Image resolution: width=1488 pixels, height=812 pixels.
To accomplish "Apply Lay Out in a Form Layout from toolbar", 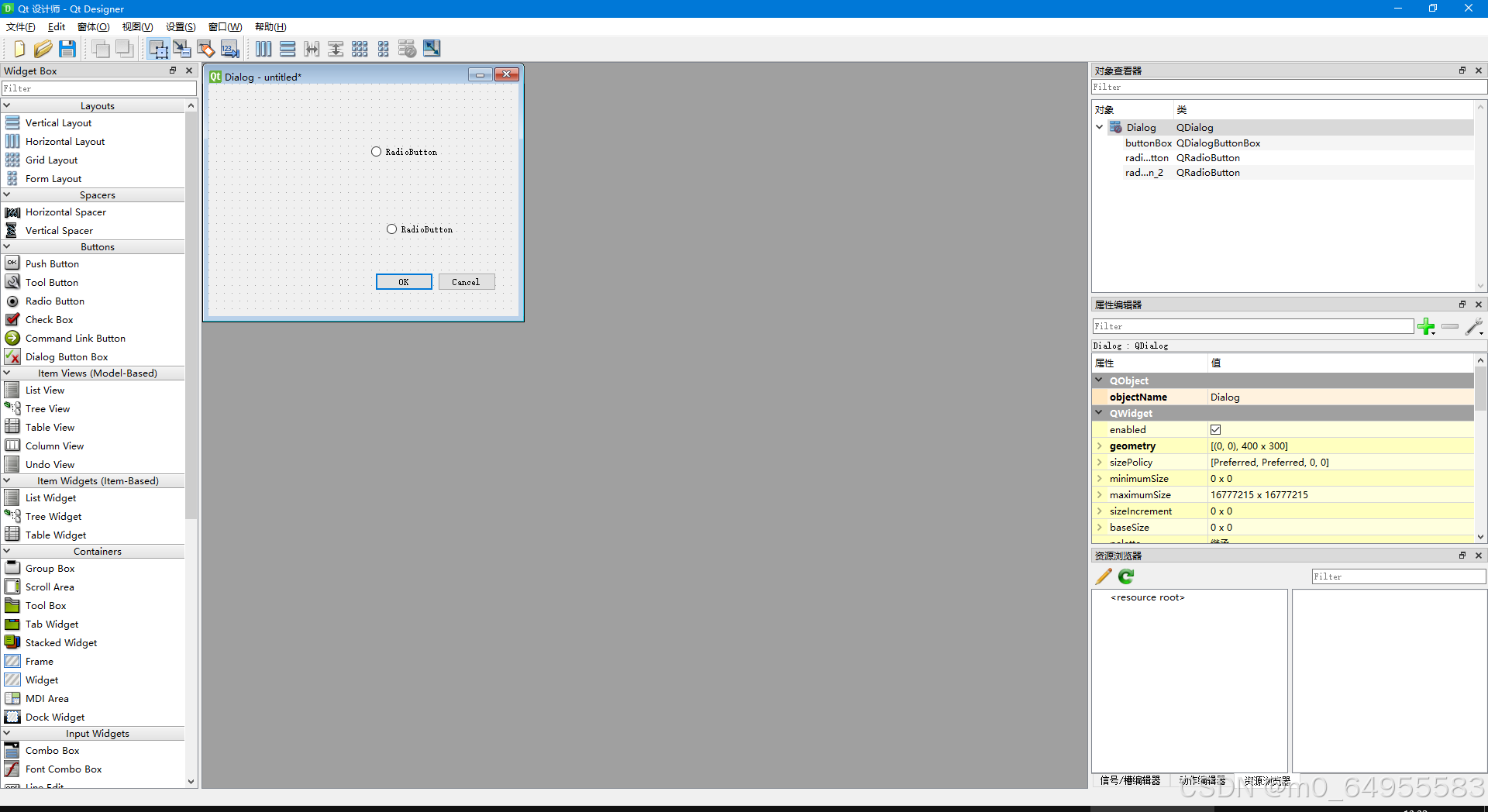I will 384,49.
